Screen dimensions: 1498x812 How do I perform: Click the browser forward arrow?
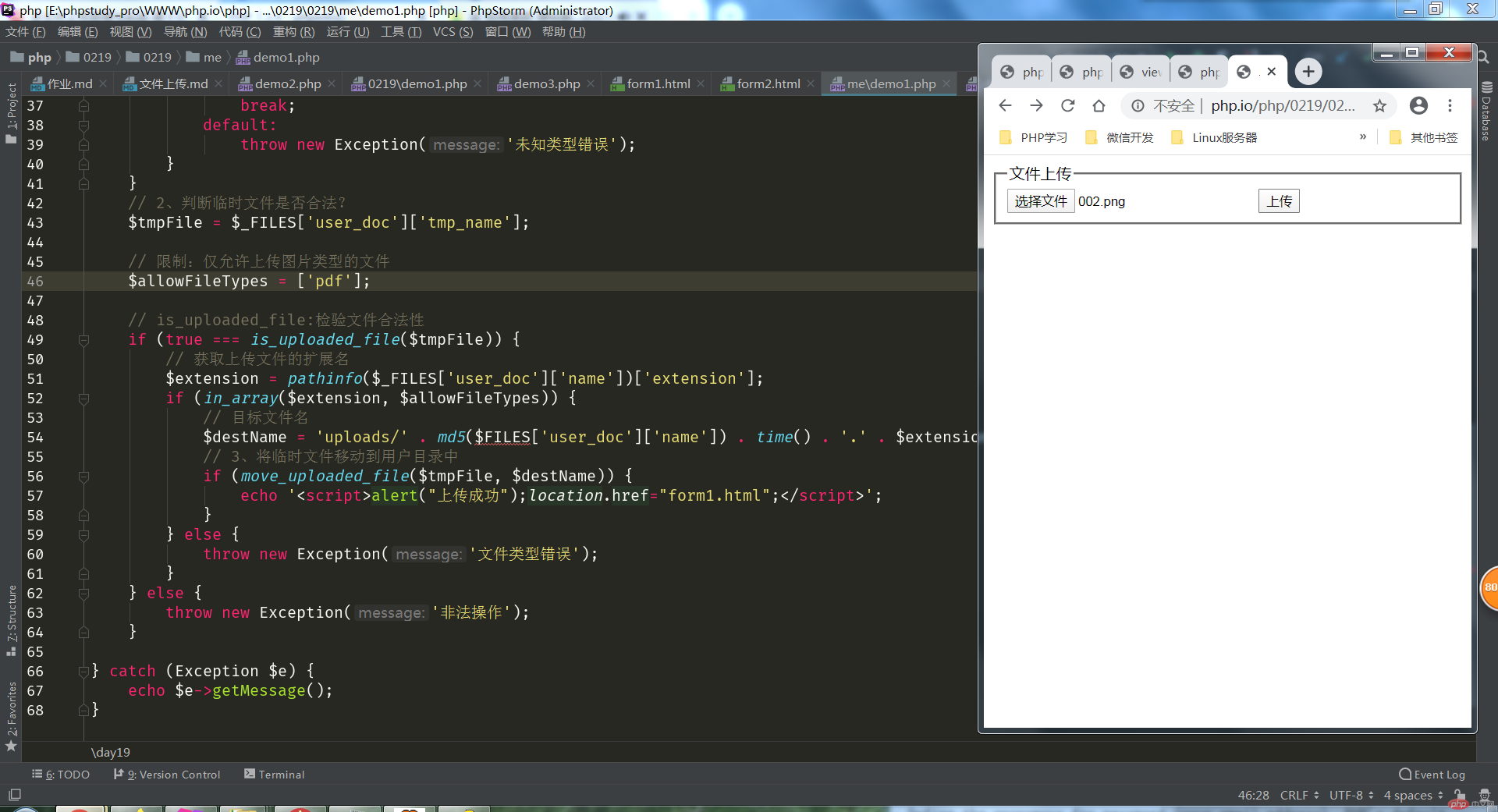tap(1036, 105)
